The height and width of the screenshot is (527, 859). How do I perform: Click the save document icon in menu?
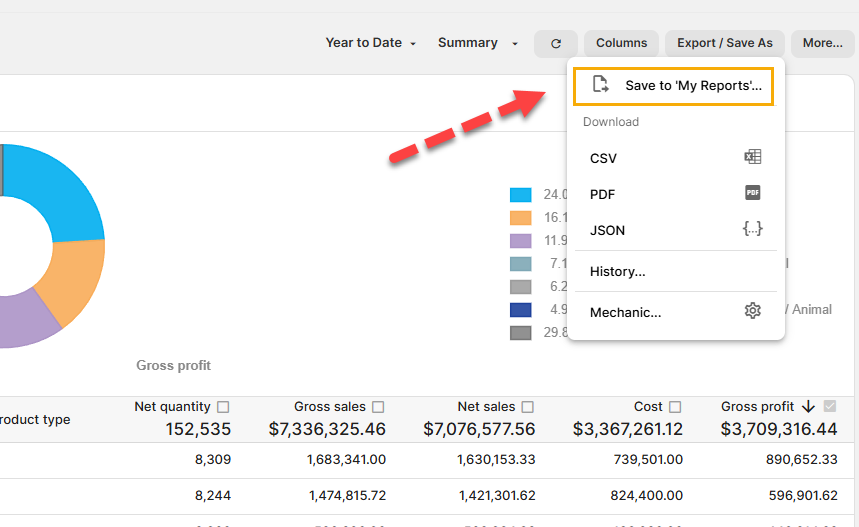(x=600, y=85)
